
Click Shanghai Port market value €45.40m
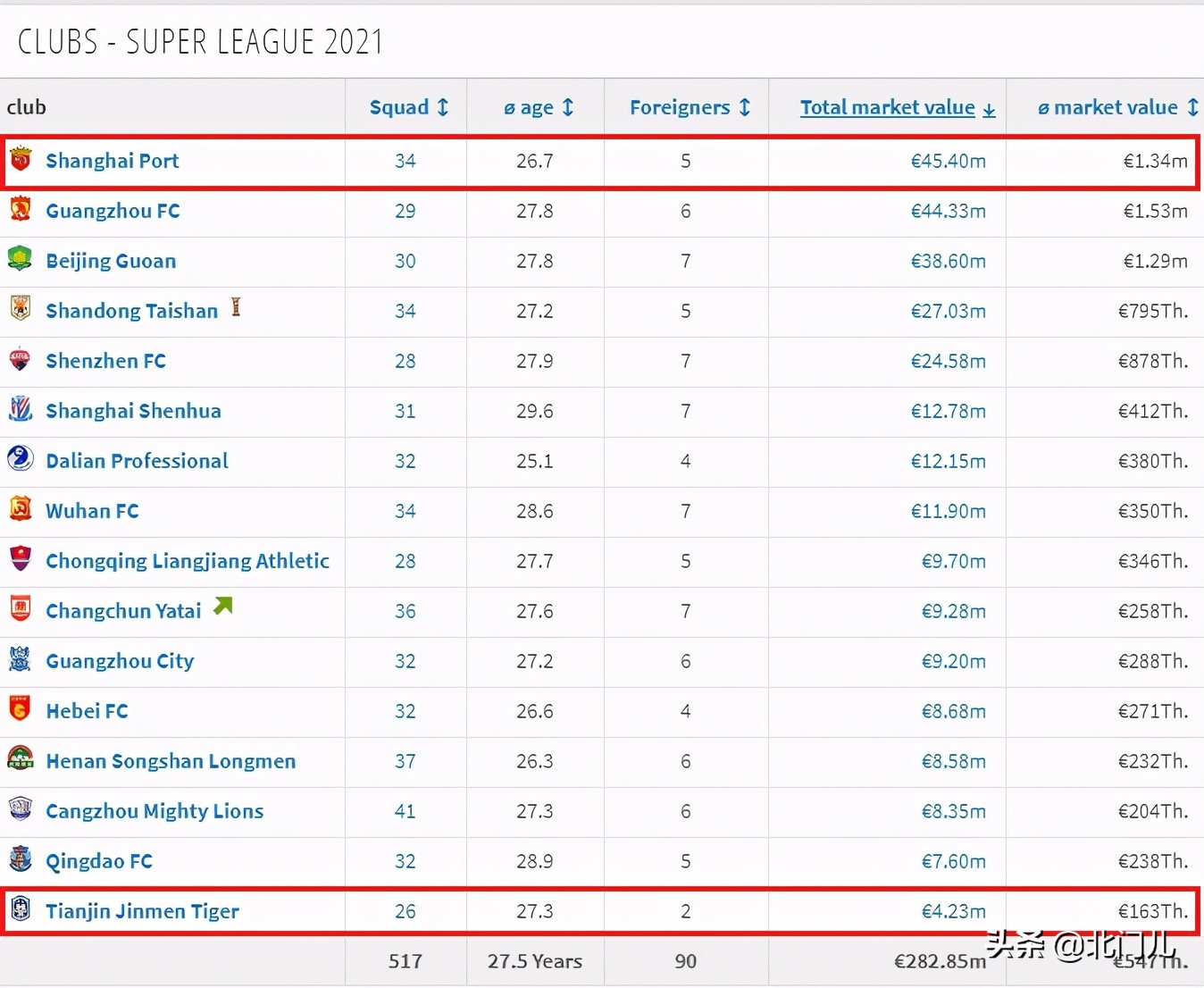tap(949, 161)
